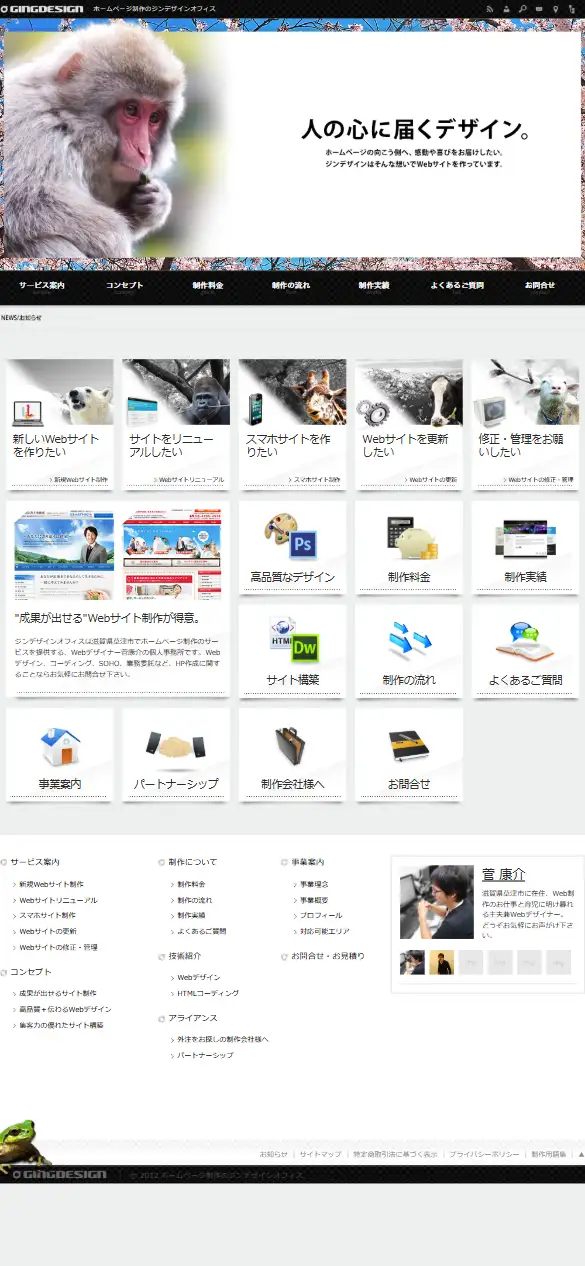The width and height of the screenshot is (585, 1266).
Task: Select 制作料金 in the navigation bar
Action: click(x=208, y=286)
